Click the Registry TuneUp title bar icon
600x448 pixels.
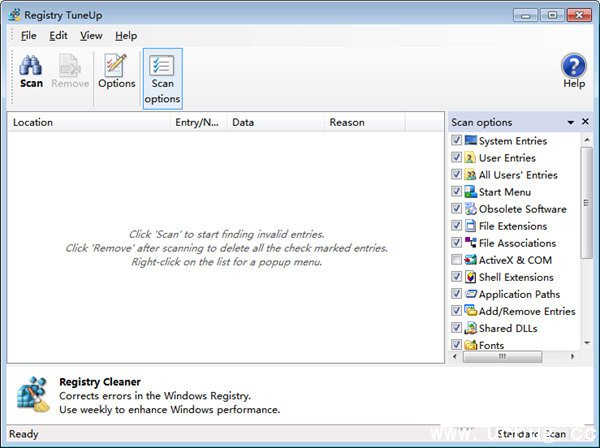click(x=15, y=15)
